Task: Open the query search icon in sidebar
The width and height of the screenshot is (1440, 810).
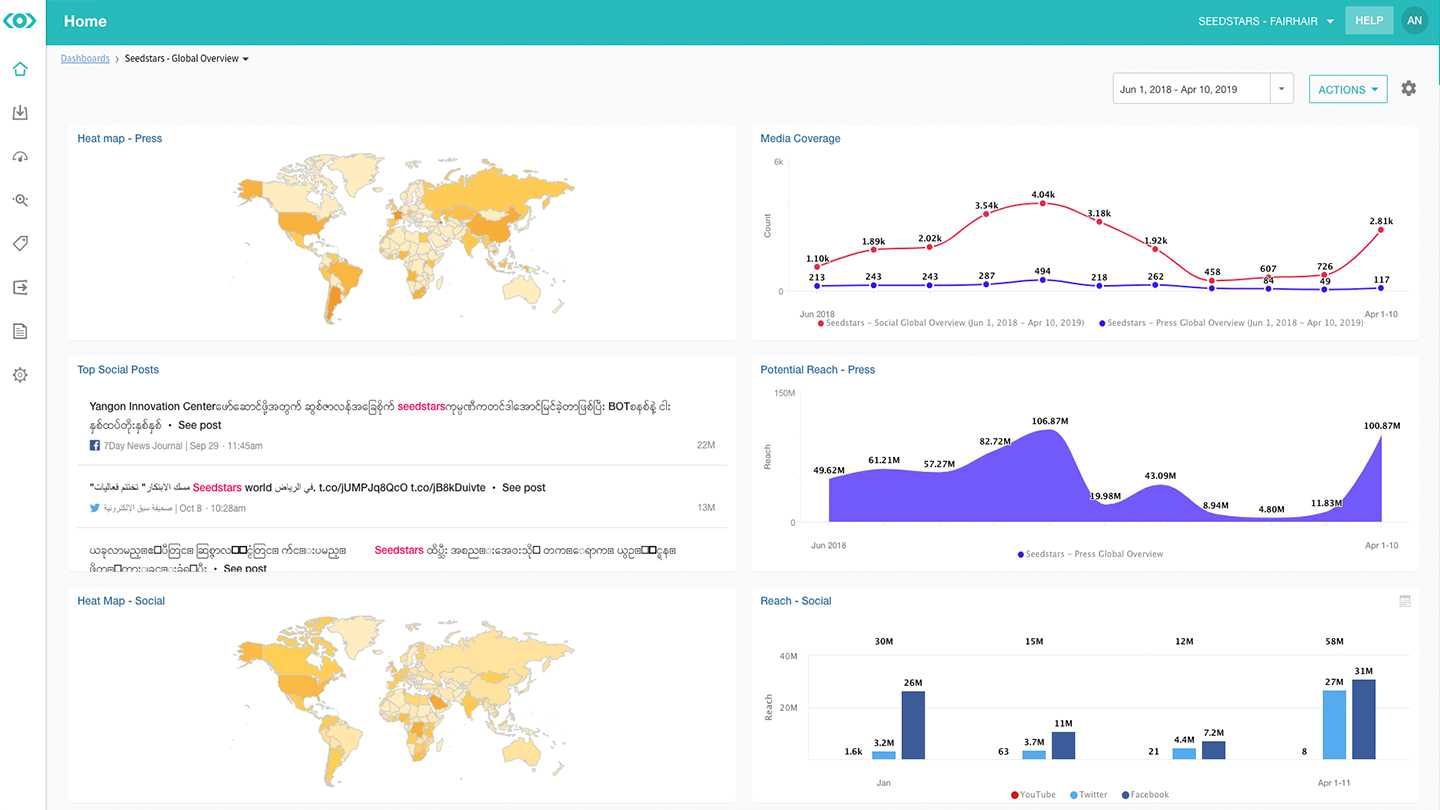Action: click(19, 200)
